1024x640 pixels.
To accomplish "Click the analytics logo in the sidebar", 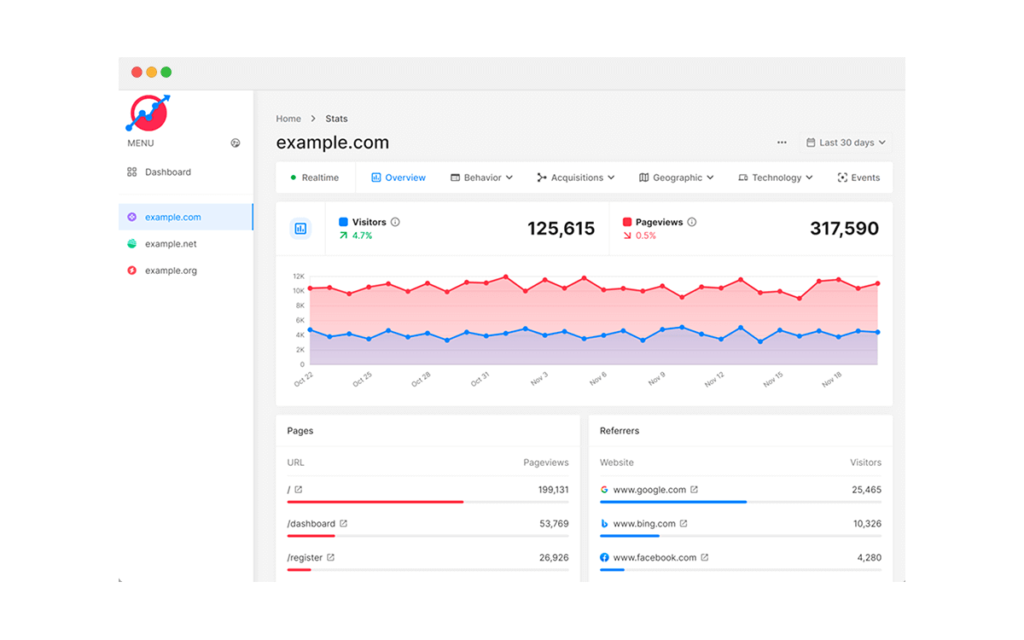I will (148, 112).
